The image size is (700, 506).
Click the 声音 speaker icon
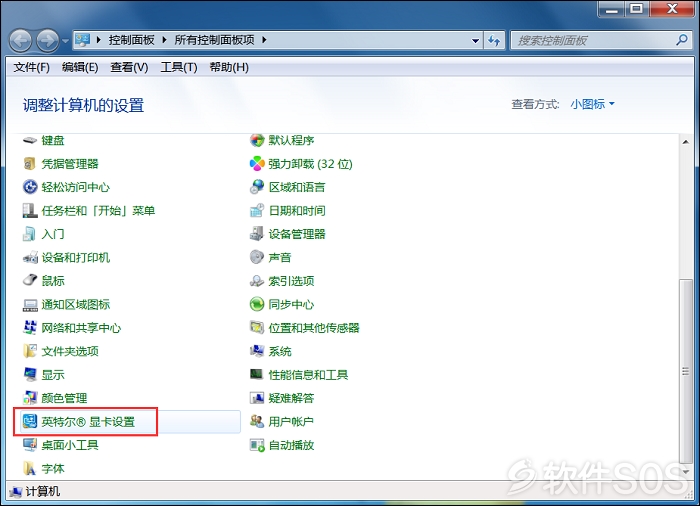(x=257, y=258)
